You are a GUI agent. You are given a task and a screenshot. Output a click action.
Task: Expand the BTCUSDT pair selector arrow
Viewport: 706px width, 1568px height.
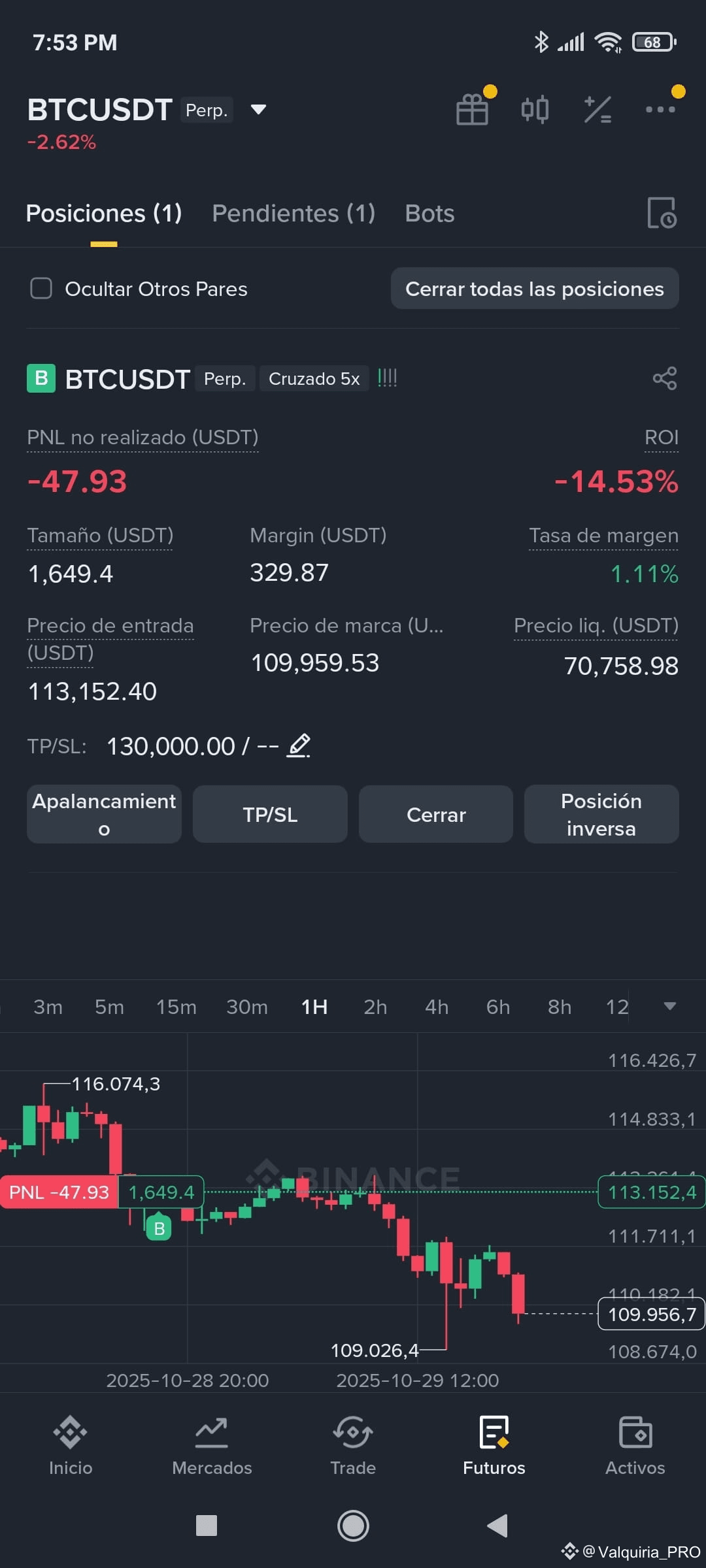click(x=259, y=109)
